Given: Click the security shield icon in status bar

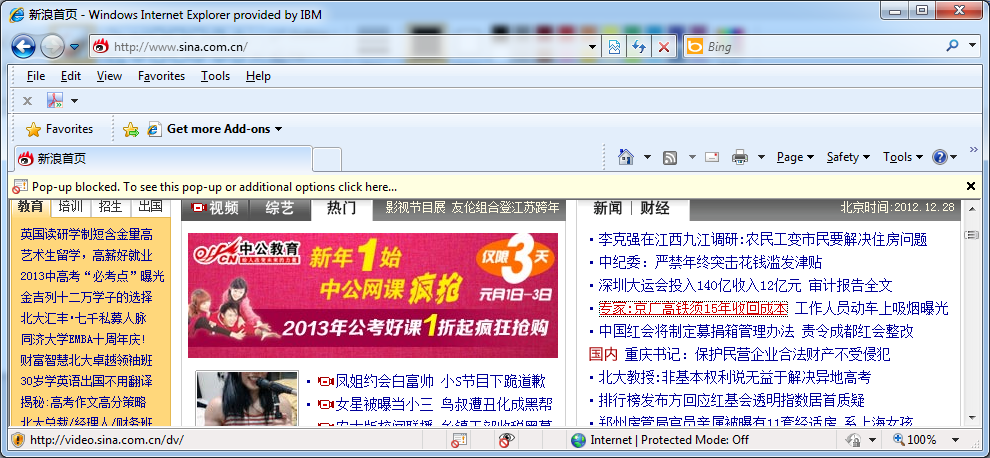Looking at the screenshot, I should pyautogui.click(x=18, y=440).
